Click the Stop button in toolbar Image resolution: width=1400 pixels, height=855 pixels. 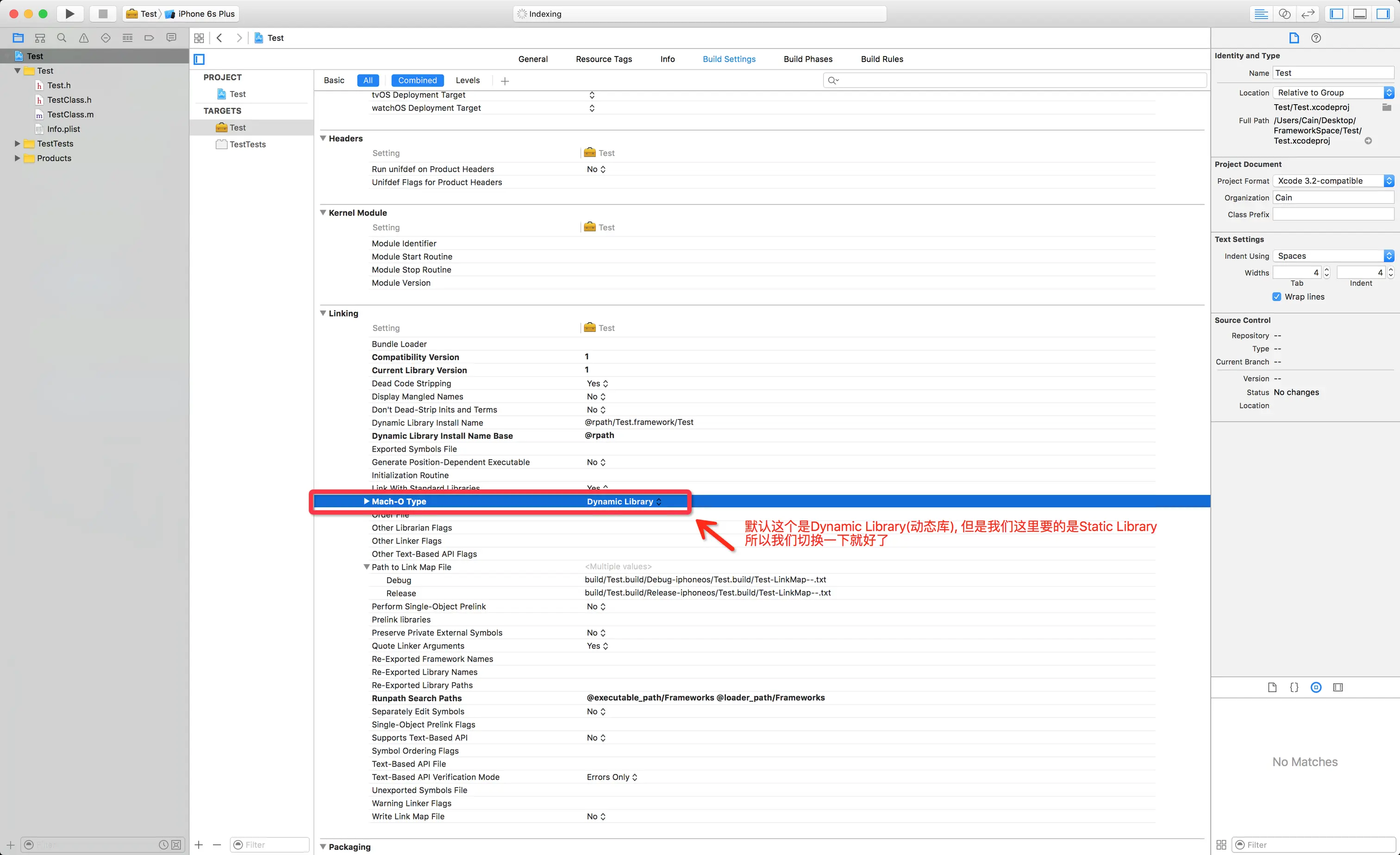(102, 13)
